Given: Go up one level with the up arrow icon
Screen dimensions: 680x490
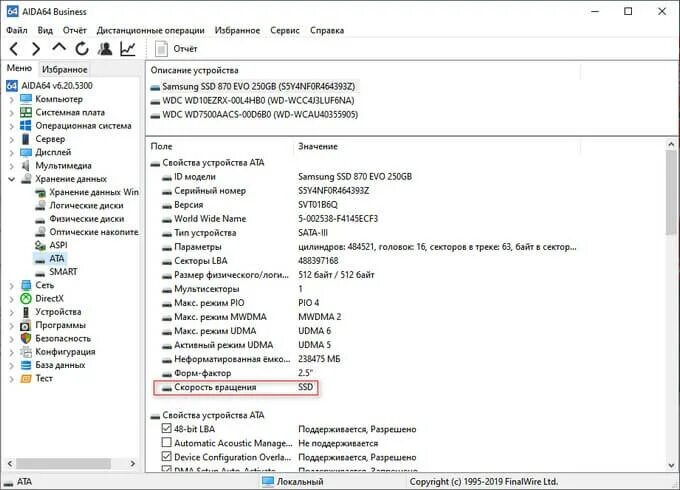Looking at the screenshot, I should click(x=59, y=48).
